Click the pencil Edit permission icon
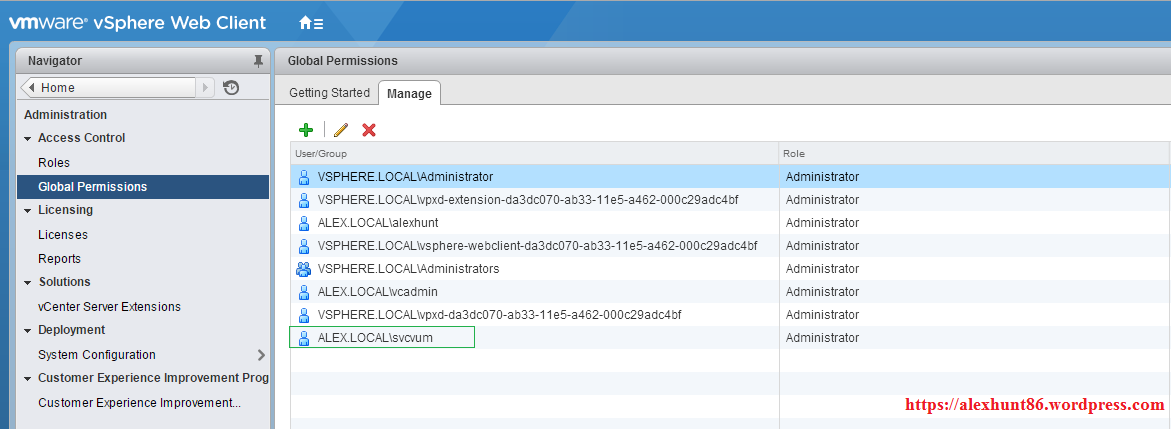 pyautogui.click(x=340, y=130)
